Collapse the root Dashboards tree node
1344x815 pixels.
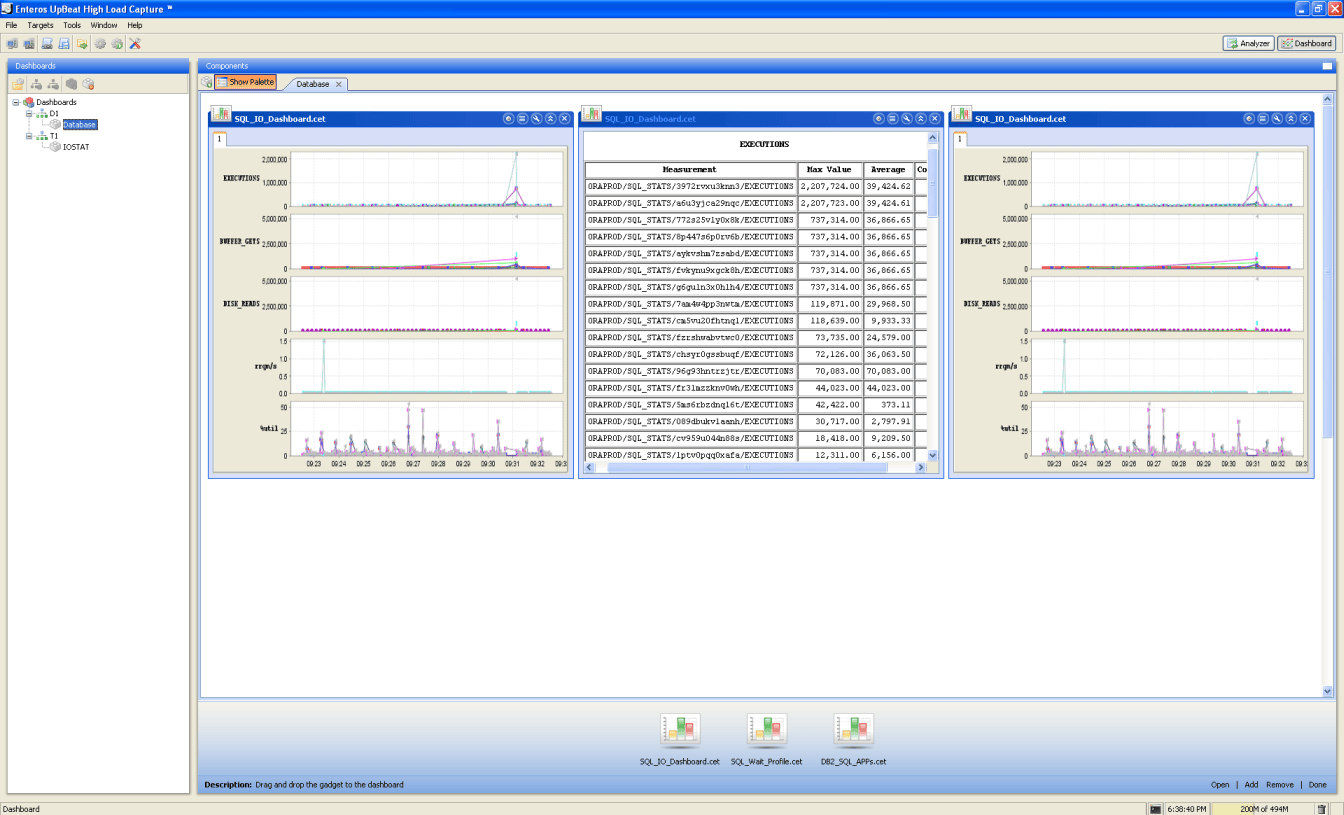(16, 102)
